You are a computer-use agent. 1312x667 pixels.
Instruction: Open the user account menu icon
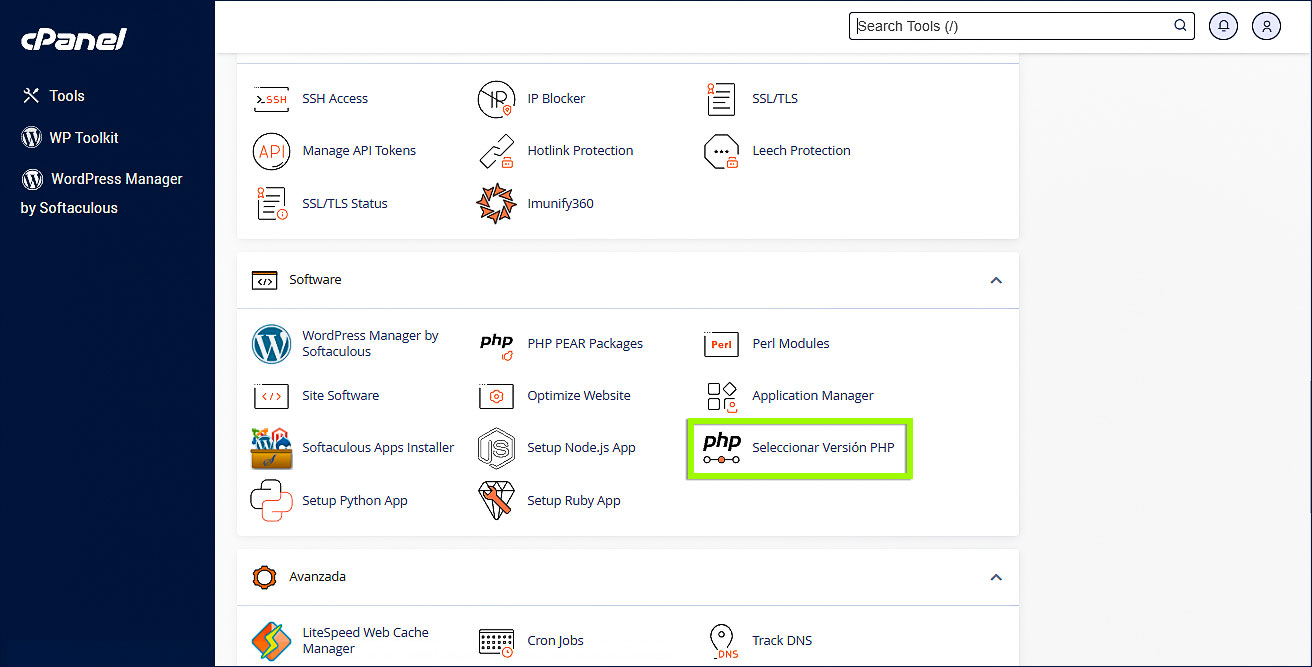tap(1266, 26)
